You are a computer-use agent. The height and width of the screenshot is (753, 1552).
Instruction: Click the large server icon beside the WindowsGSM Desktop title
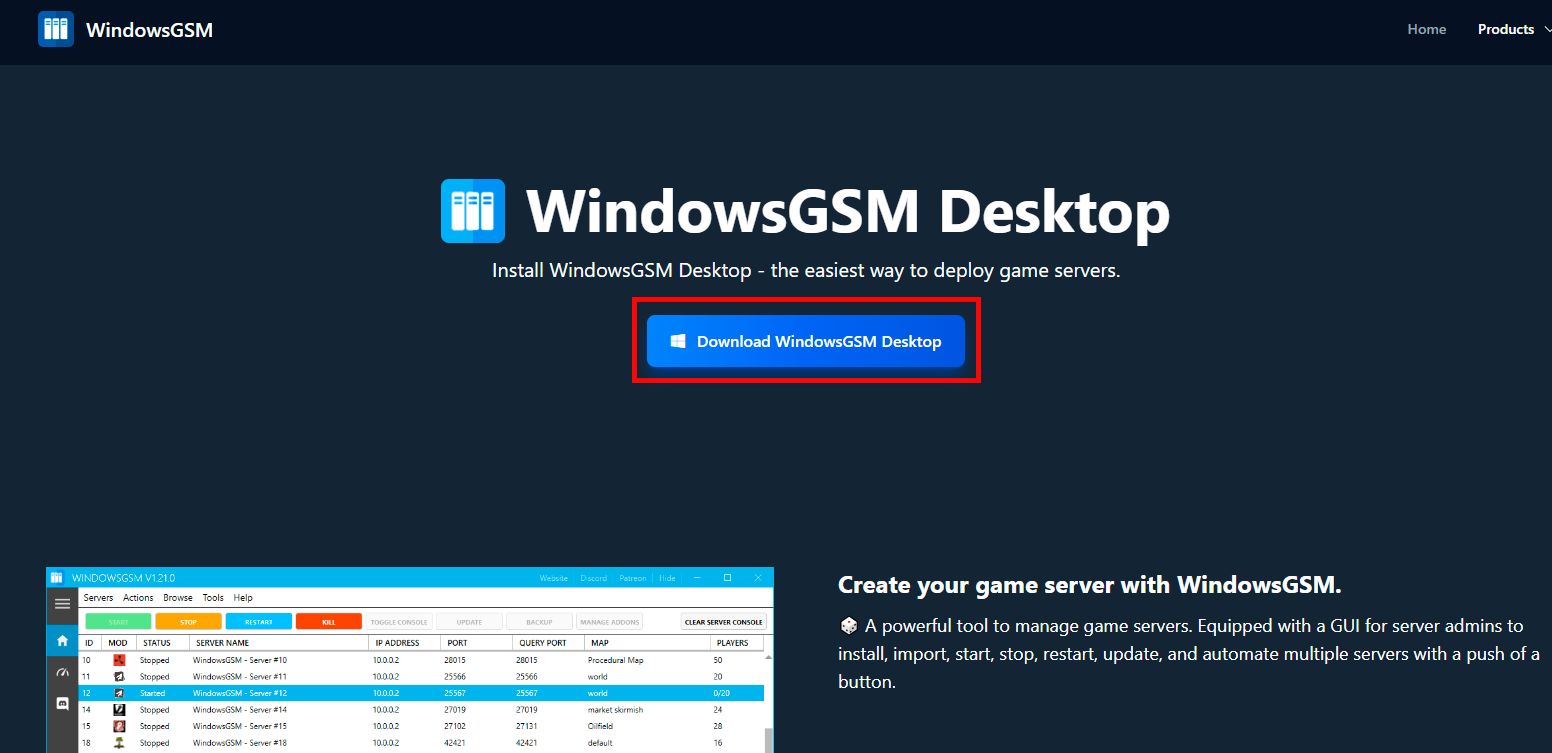pyautogui.click(x=473, y=211)
